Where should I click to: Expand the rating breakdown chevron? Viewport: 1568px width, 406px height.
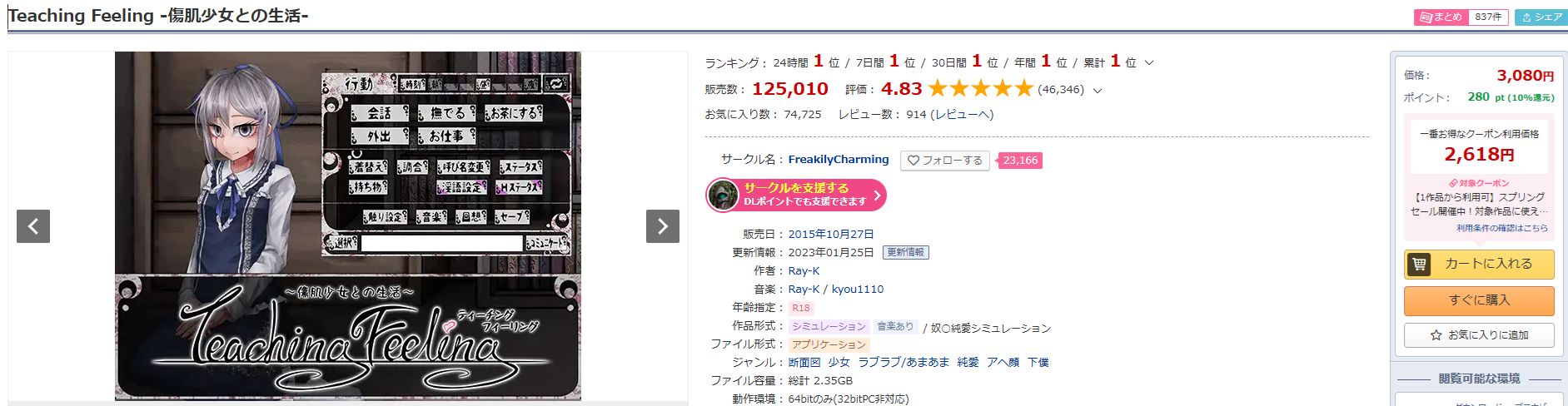pos(1097,91)
